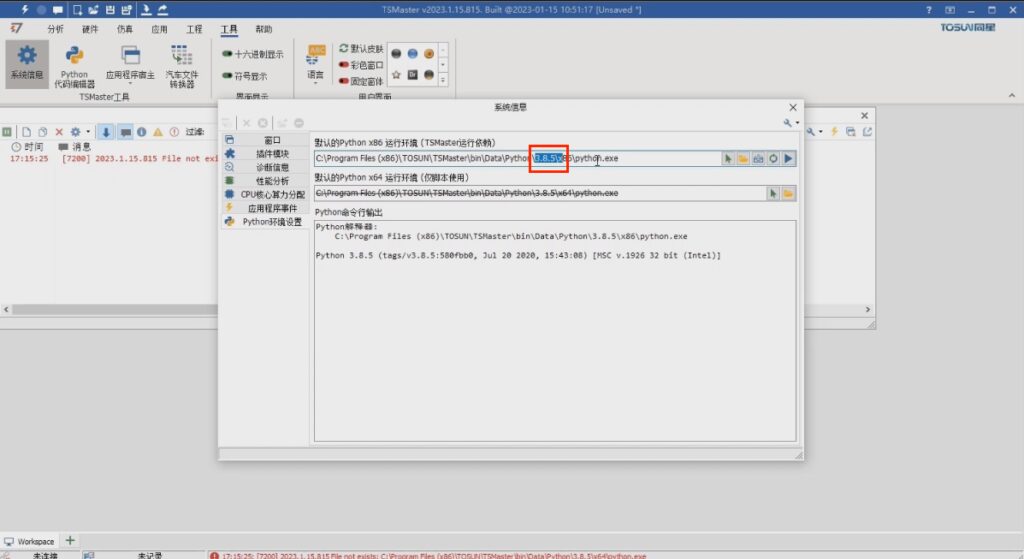Open the 分析 ribbon tab
Image resolution: width=1024 pixels, height=559 pixels.
click(55, 29)
